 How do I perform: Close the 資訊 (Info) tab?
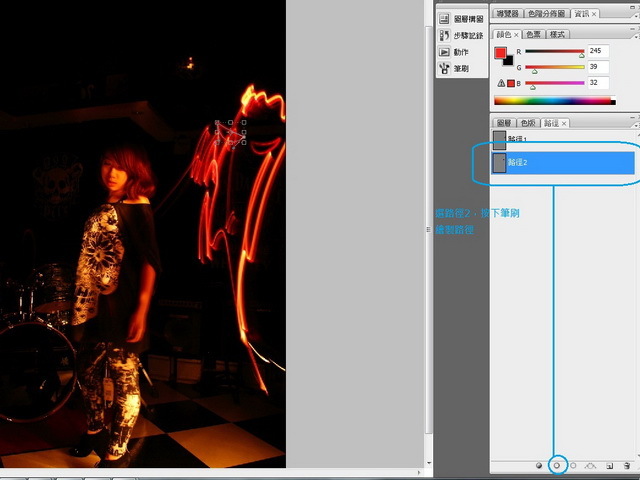[594, 14]
